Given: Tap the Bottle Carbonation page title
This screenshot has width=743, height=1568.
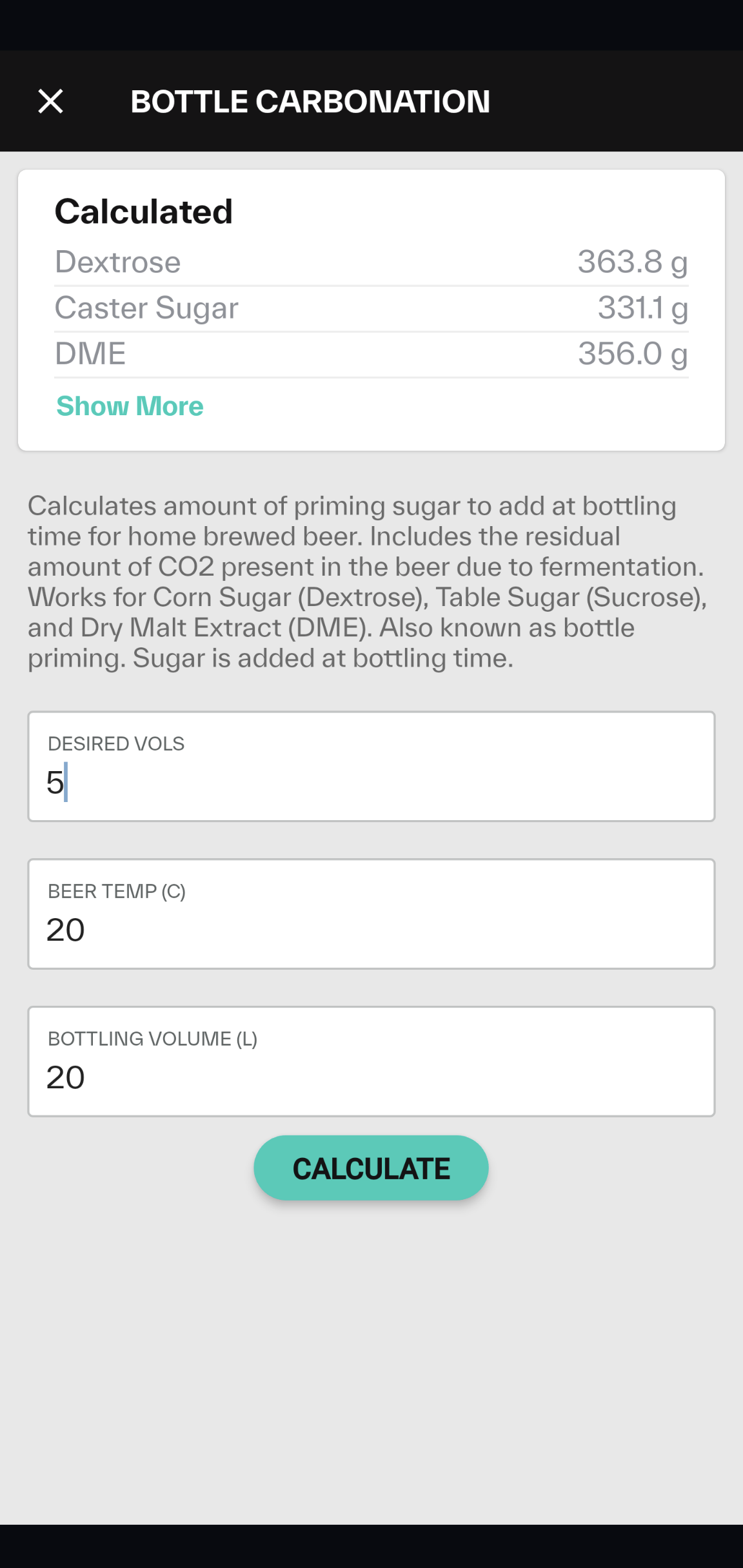Looking at the screenshot, I should [310, 102].
